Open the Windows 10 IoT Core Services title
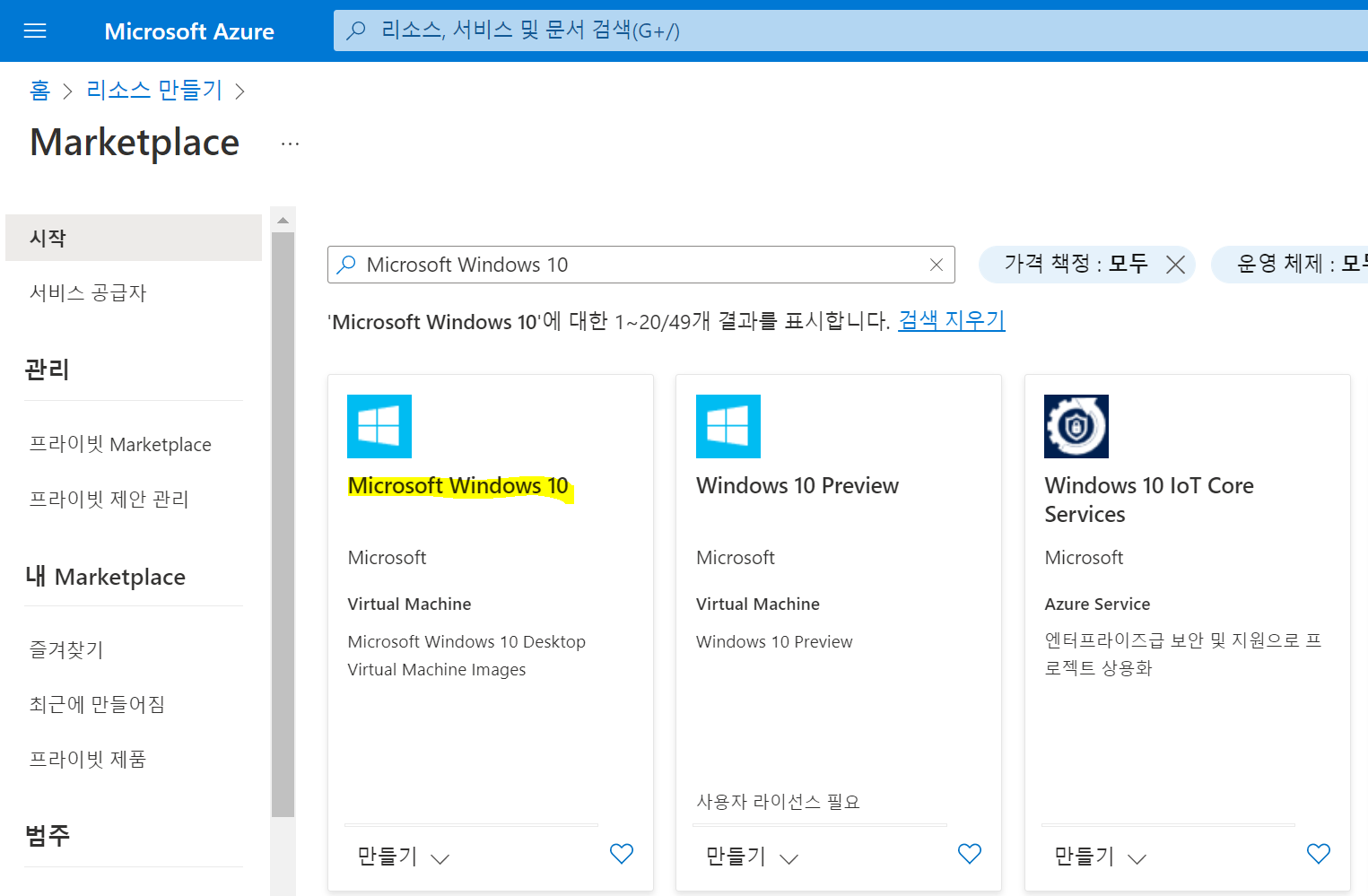Image resolution: width=1368 pixels, height=896 pixels. coord(1149,500)
